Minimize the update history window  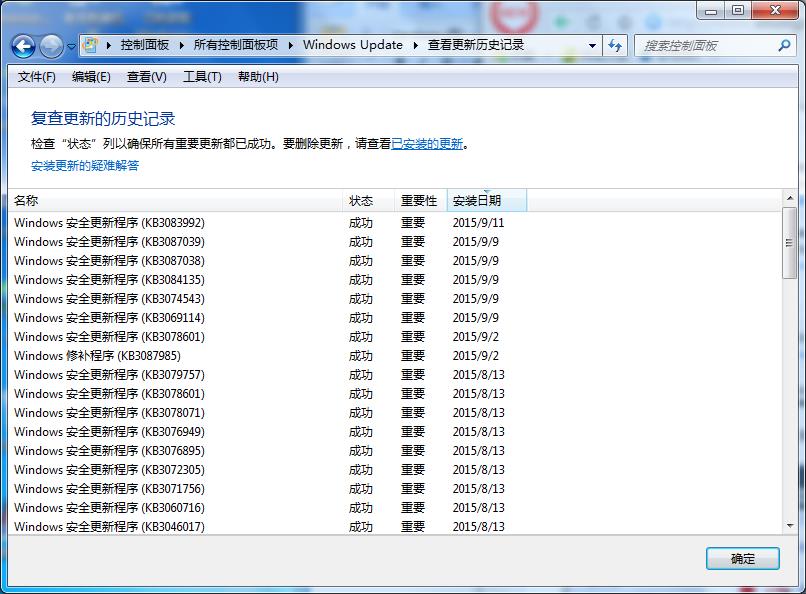point(711,10)
